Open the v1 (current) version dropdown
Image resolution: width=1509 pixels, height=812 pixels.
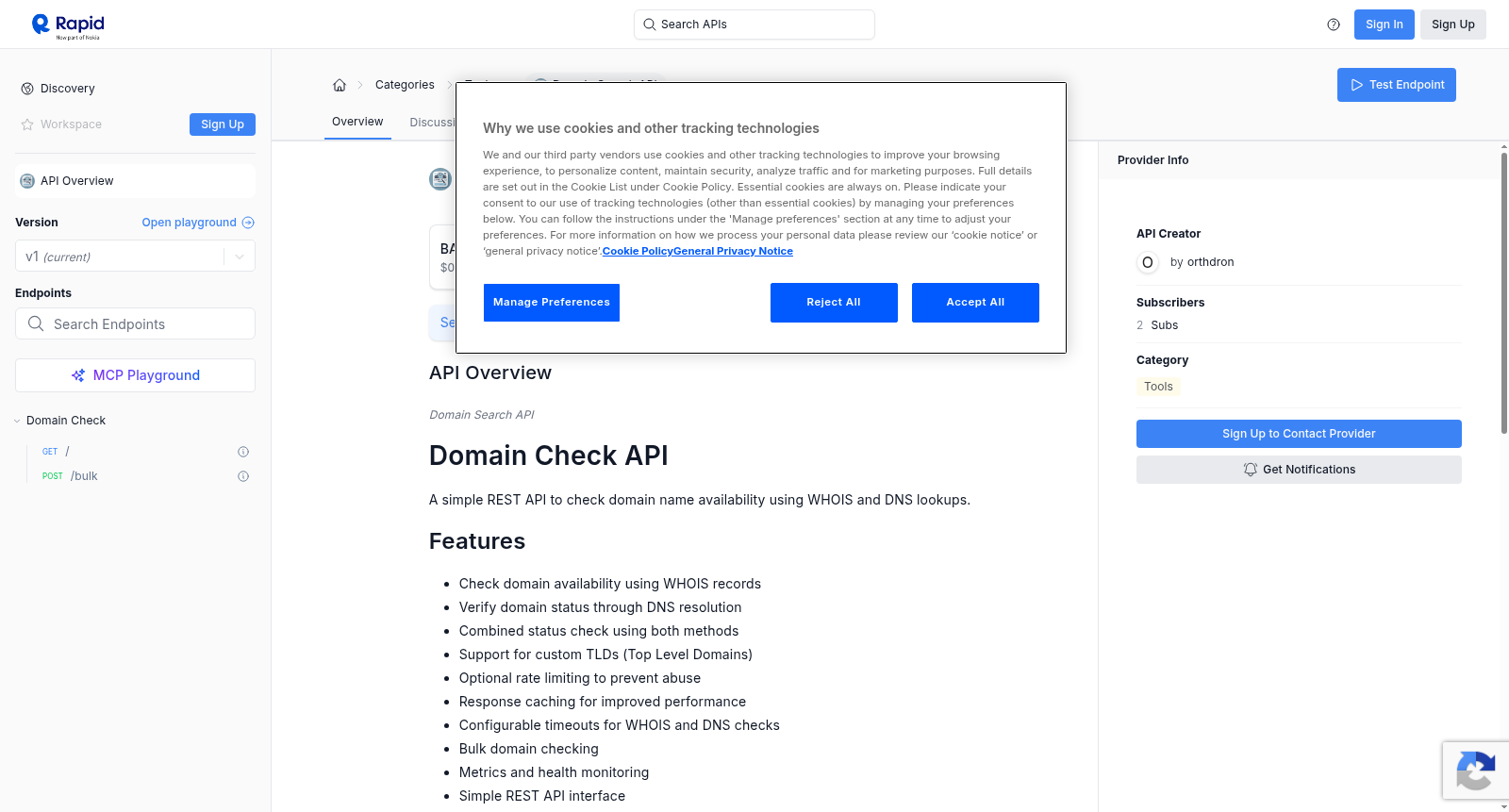[135, 257]
